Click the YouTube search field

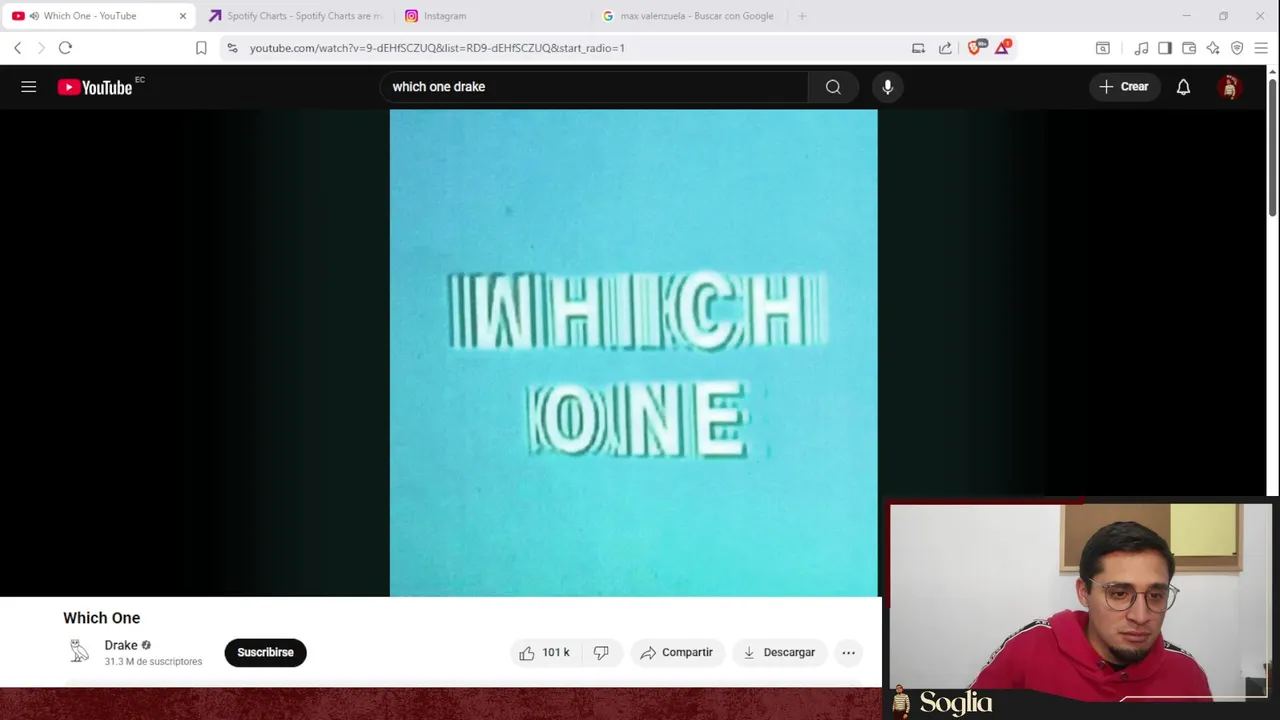coord(594,87)
